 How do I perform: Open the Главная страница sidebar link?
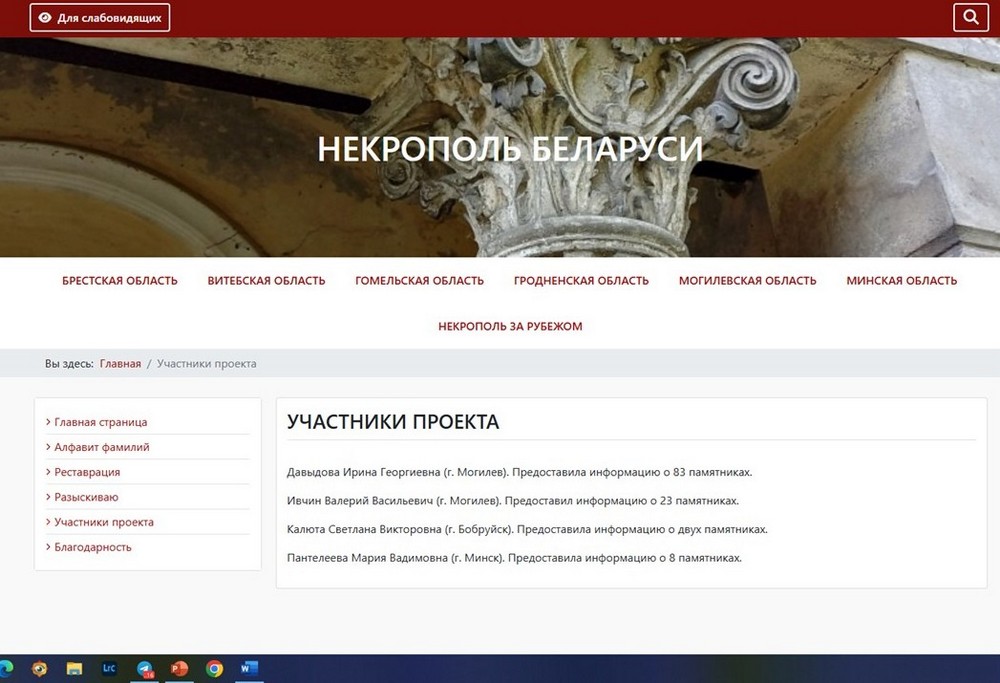(101, 422)
